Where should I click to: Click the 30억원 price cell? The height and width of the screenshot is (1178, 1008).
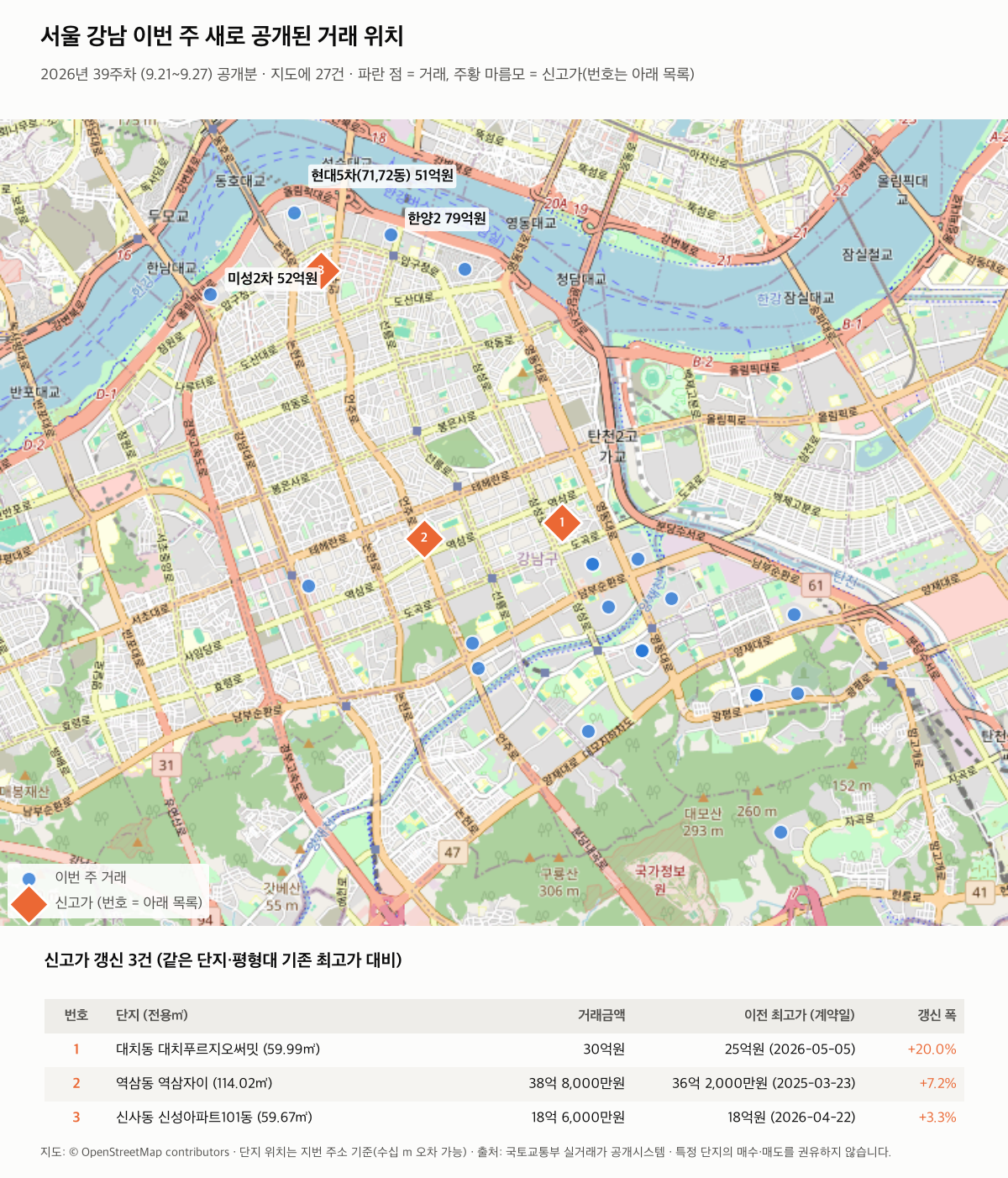[604, 1049]
